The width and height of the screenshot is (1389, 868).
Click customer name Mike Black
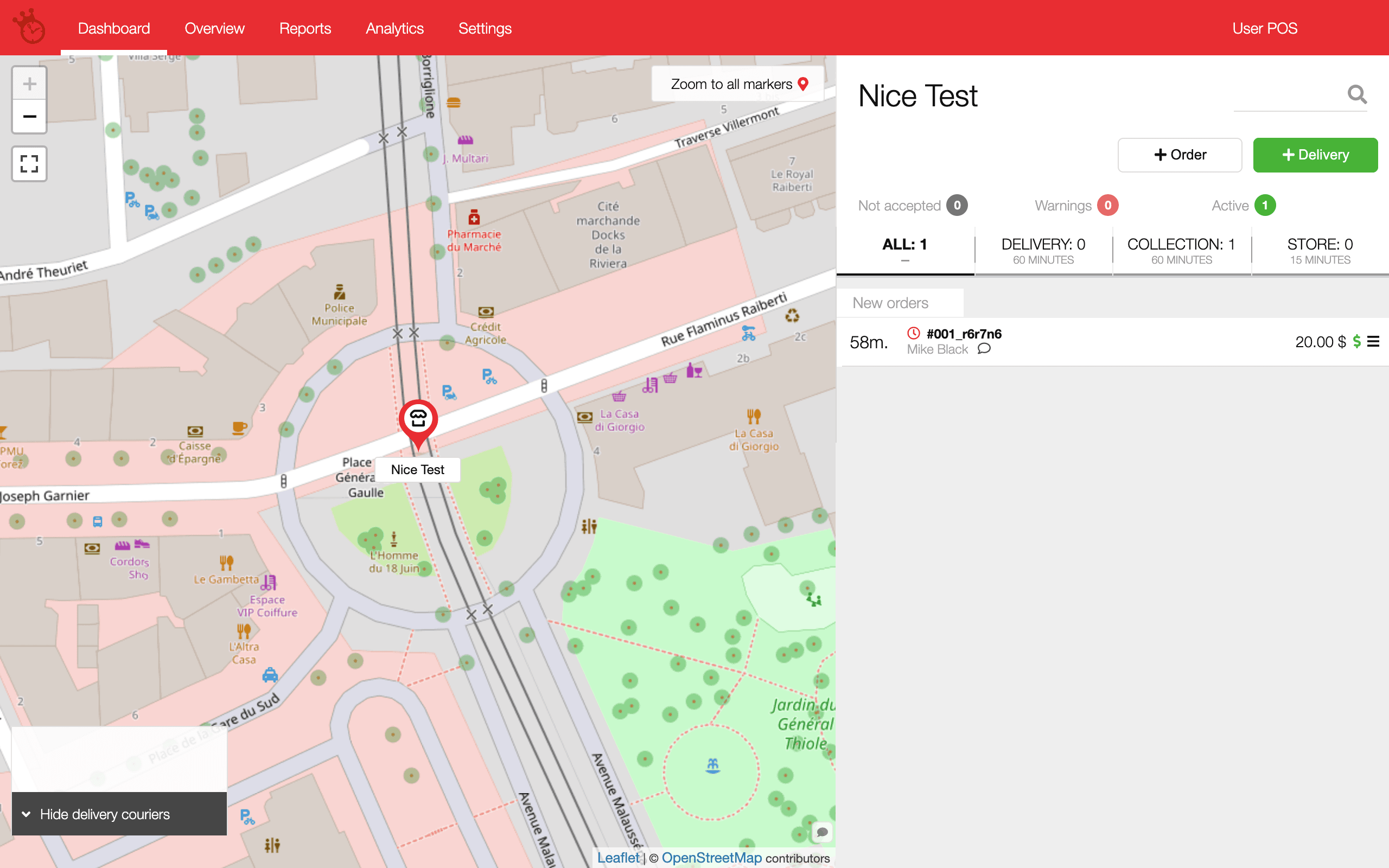[x=936, y=349]
